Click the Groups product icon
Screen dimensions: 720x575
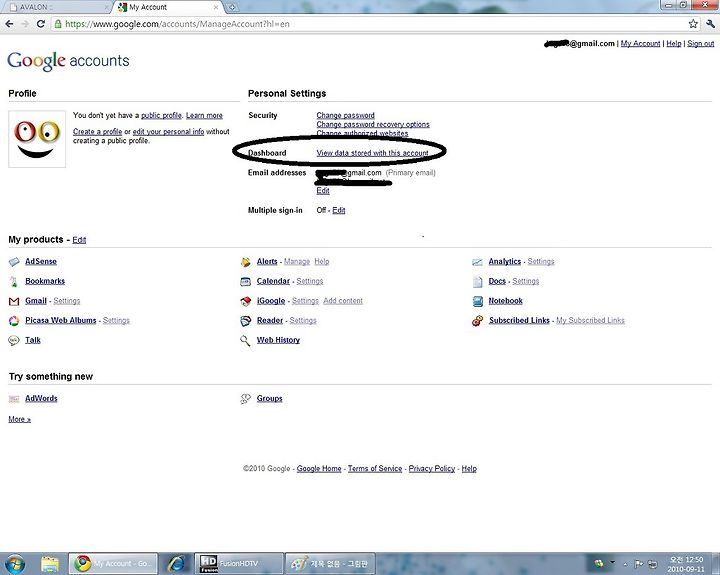[246, 399]
